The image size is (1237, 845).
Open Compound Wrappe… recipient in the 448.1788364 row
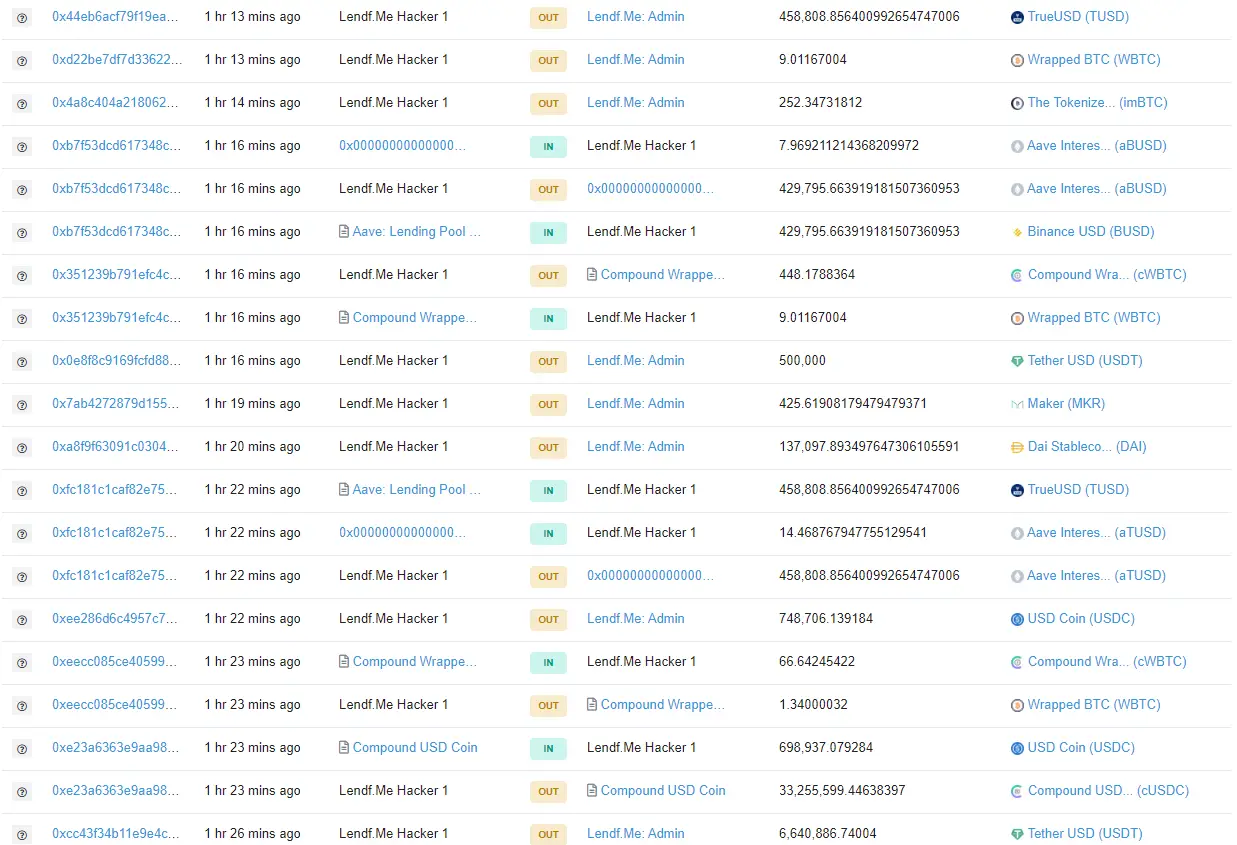tap(663, 275)
